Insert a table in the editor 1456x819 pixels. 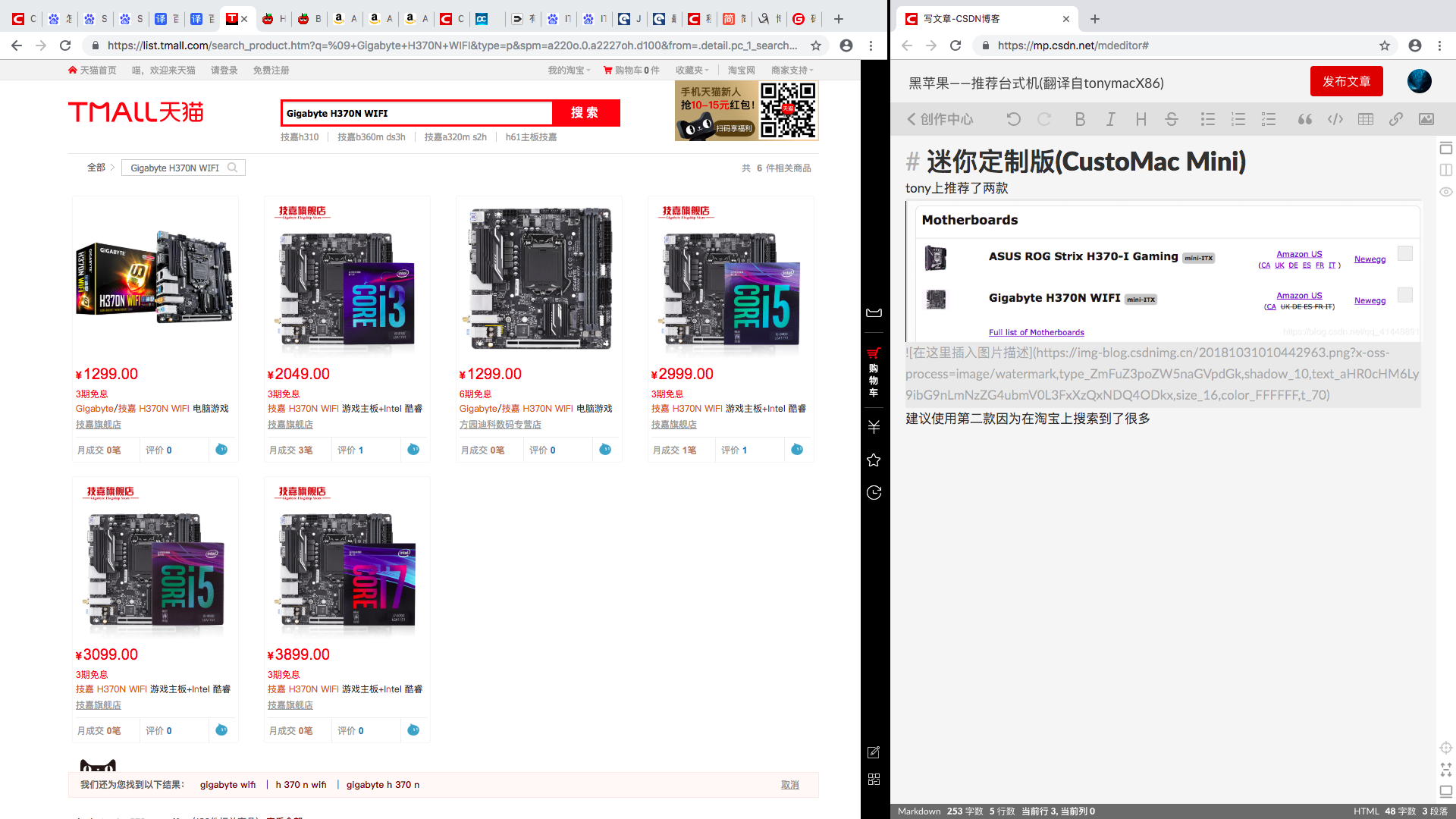tap(1366, 119)
